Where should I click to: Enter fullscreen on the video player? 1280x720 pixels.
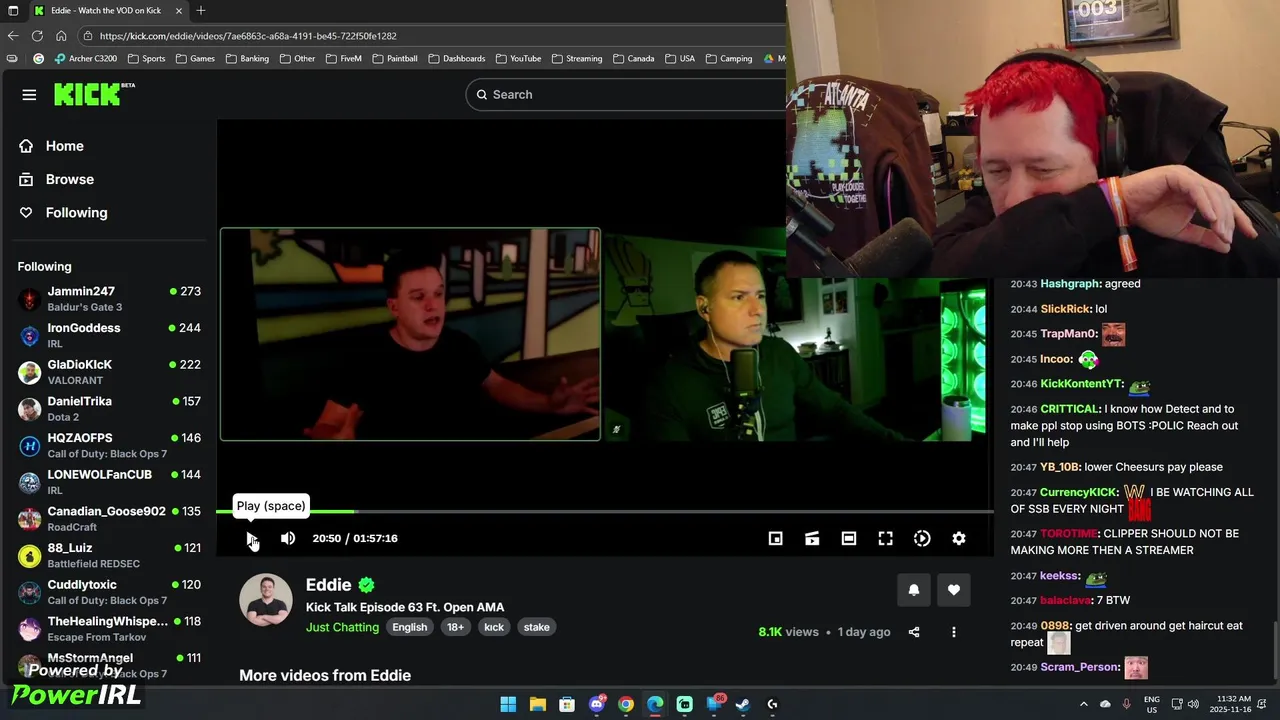coord(886,538)
